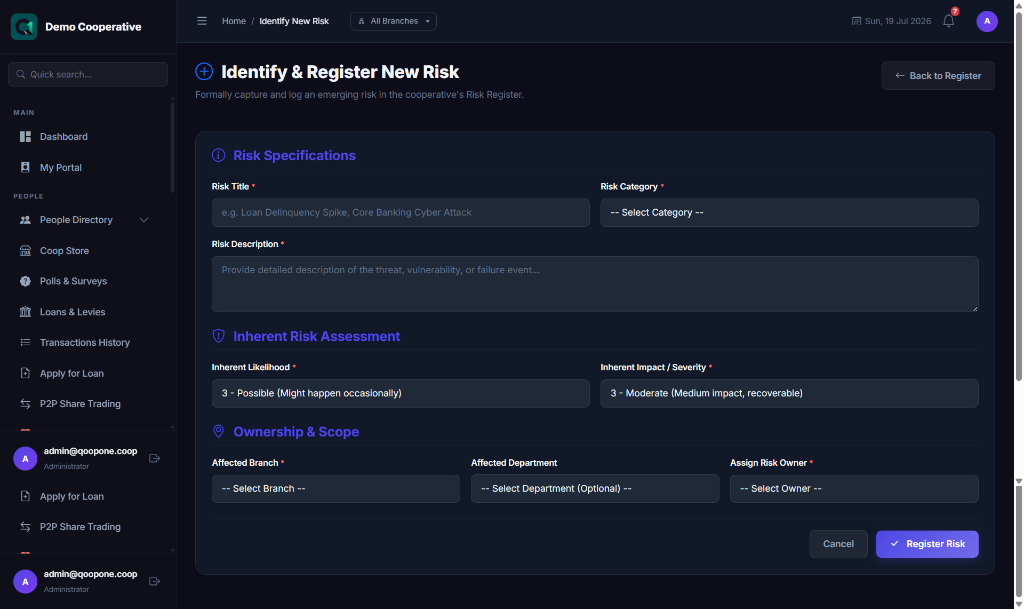Click the Demo Cooperative logo icon

tap(24, 27)
